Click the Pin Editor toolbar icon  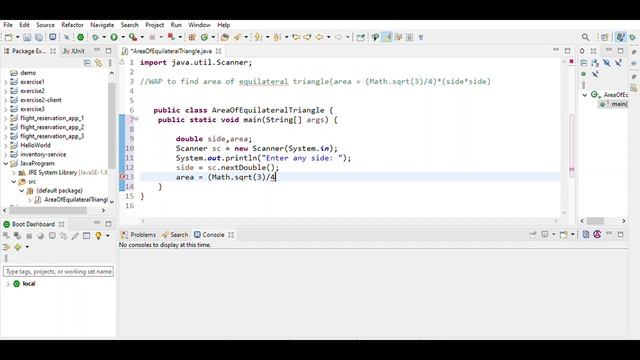(360, 37)
